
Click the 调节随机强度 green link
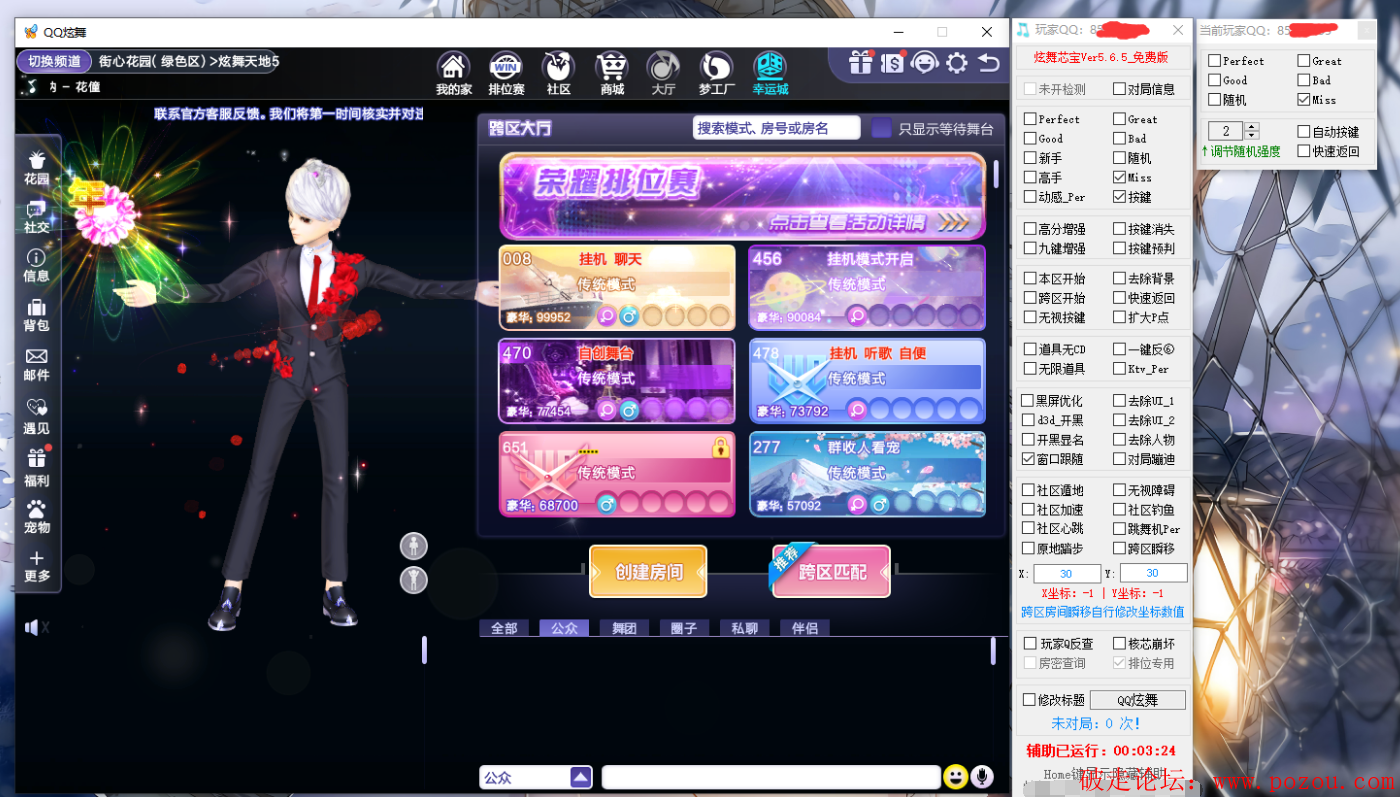tap(1241, 151)
